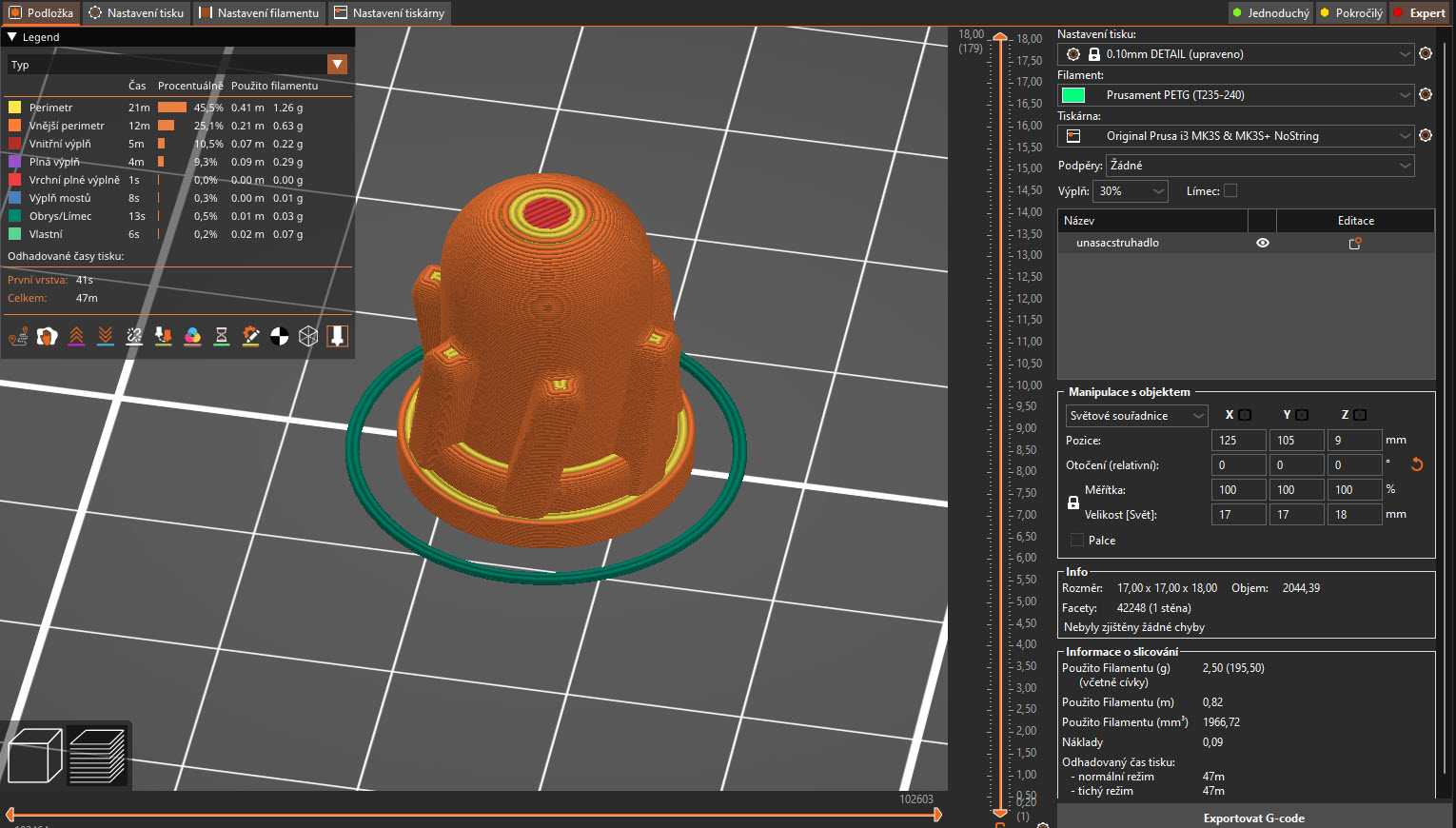1456x828 pixels.
Task: Open print profile dropdown 0.10mm DETAIL
Action: (1235, 54)
